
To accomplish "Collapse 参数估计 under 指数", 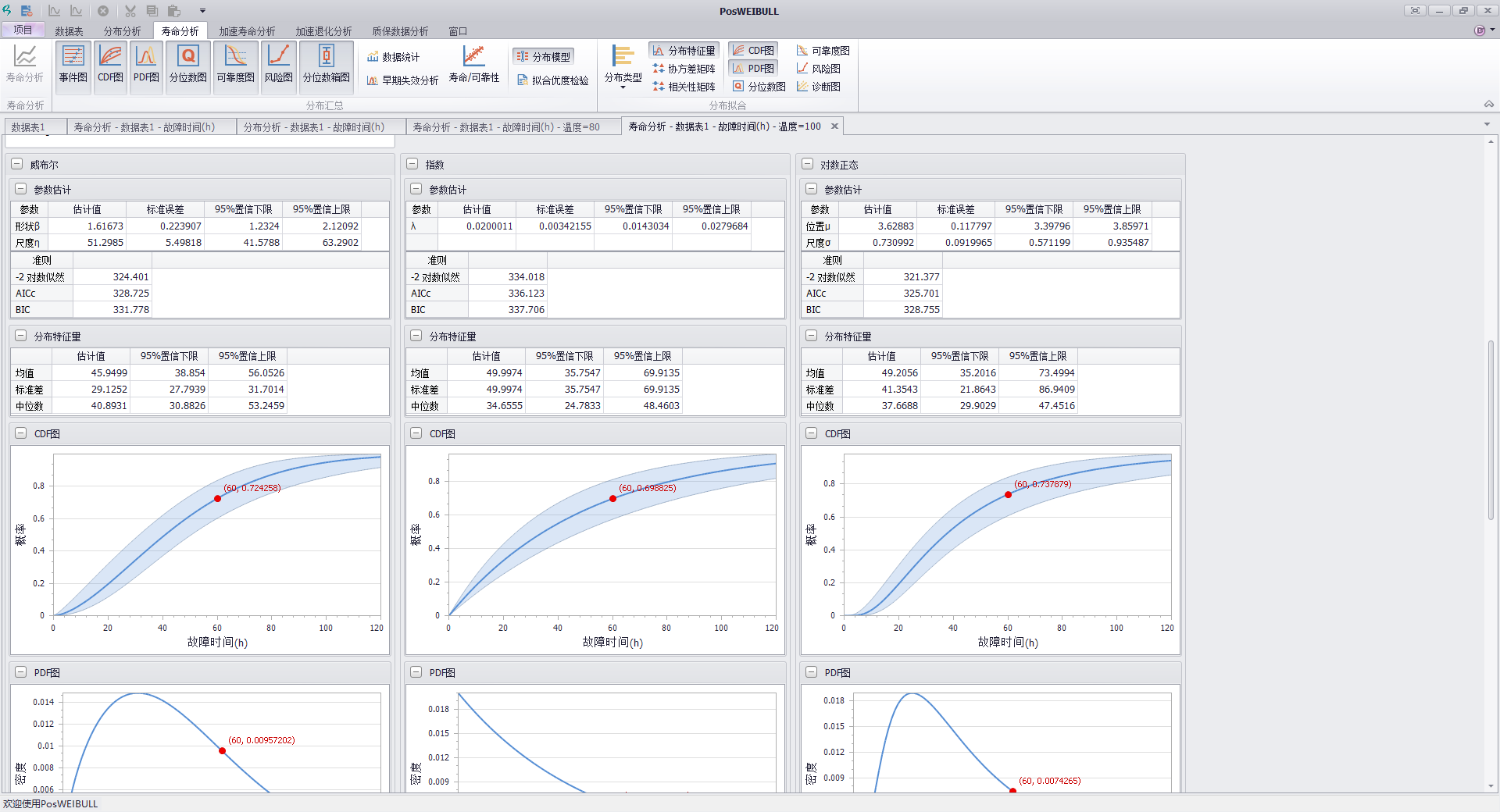I will tap(416, 189).
